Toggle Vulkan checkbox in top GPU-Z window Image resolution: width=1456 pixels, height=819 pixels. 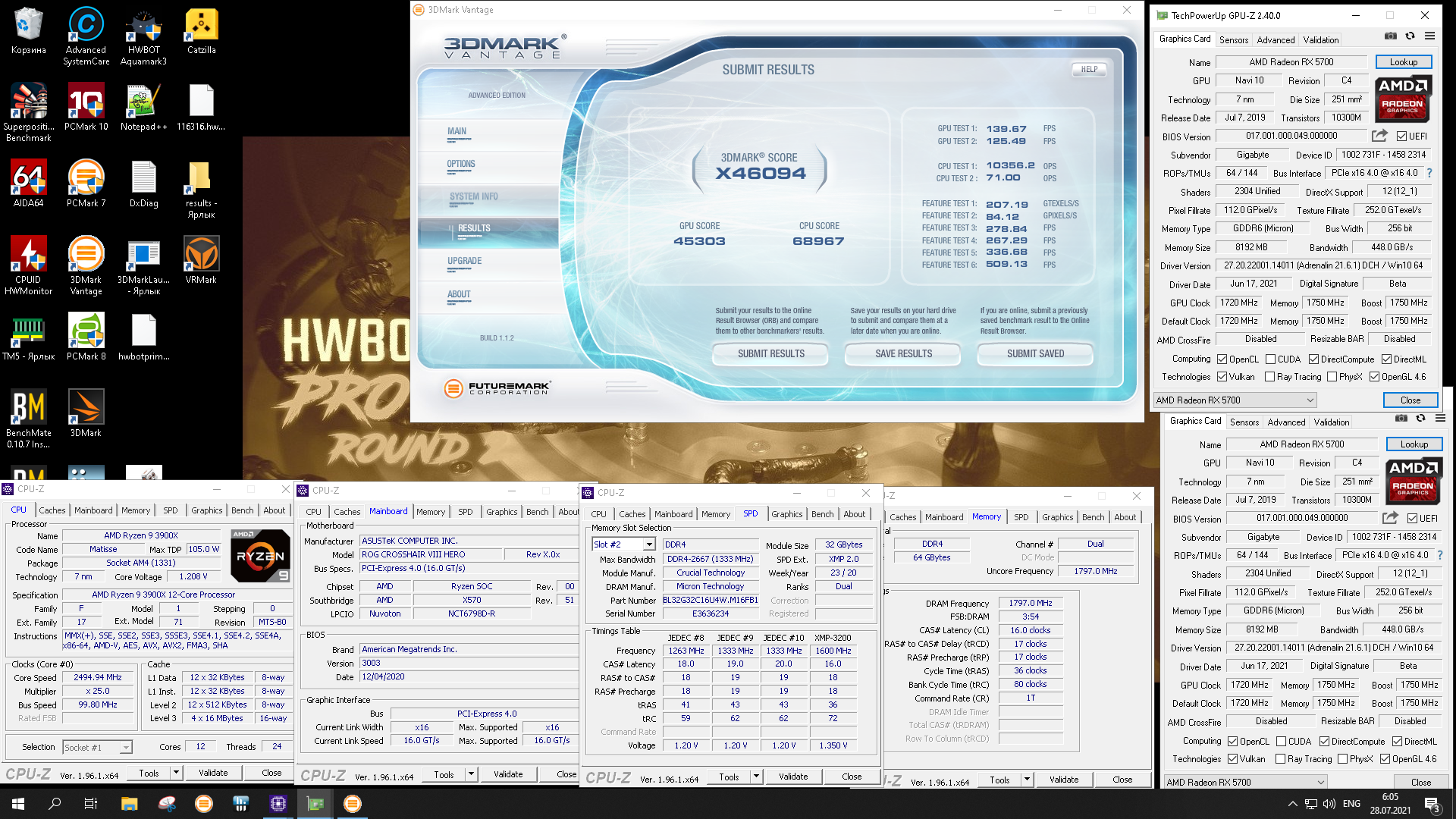pos(1222,377)
